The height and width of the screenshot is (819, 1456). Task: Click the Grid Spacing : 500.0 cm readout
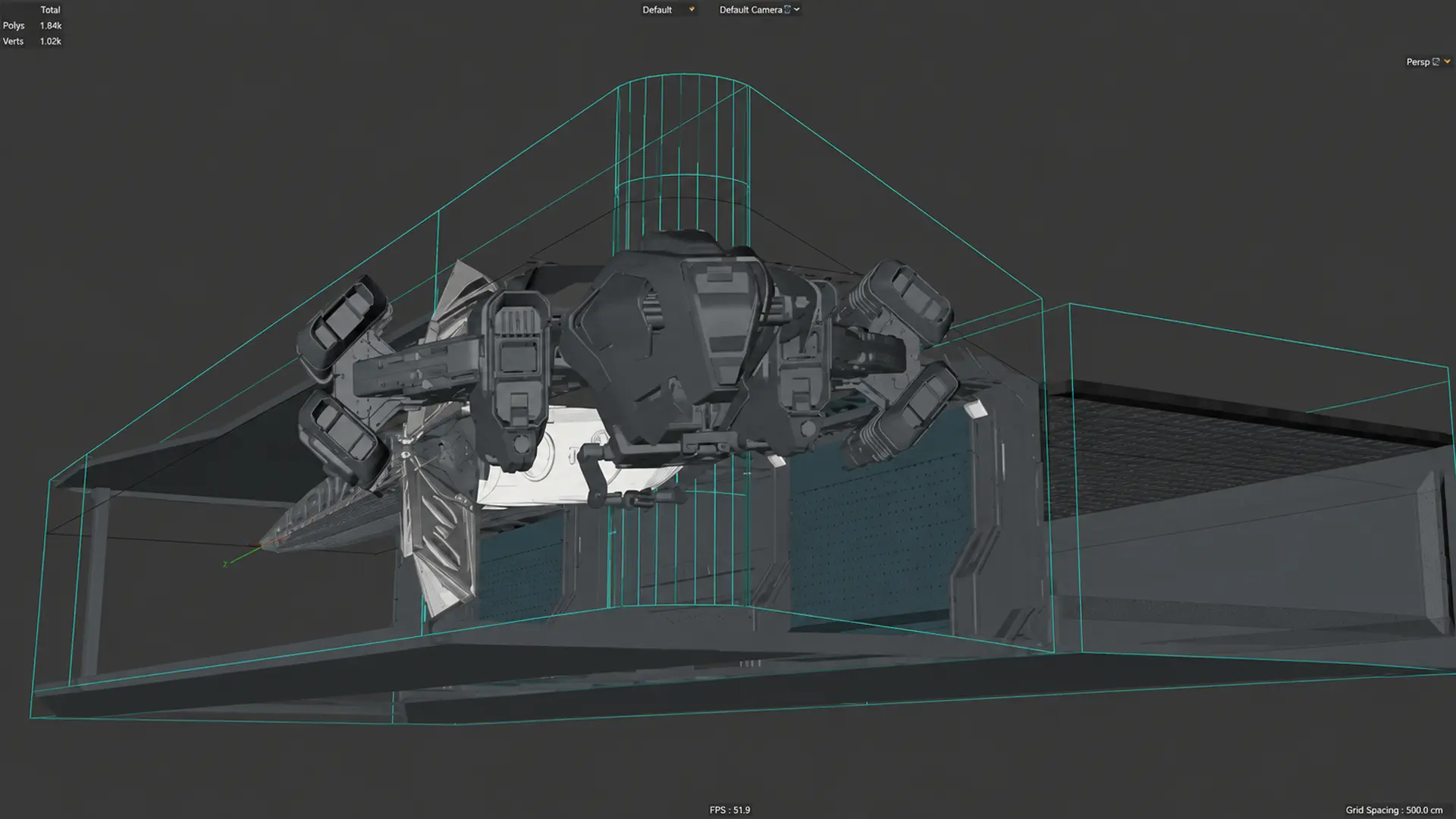point(1394,810)
